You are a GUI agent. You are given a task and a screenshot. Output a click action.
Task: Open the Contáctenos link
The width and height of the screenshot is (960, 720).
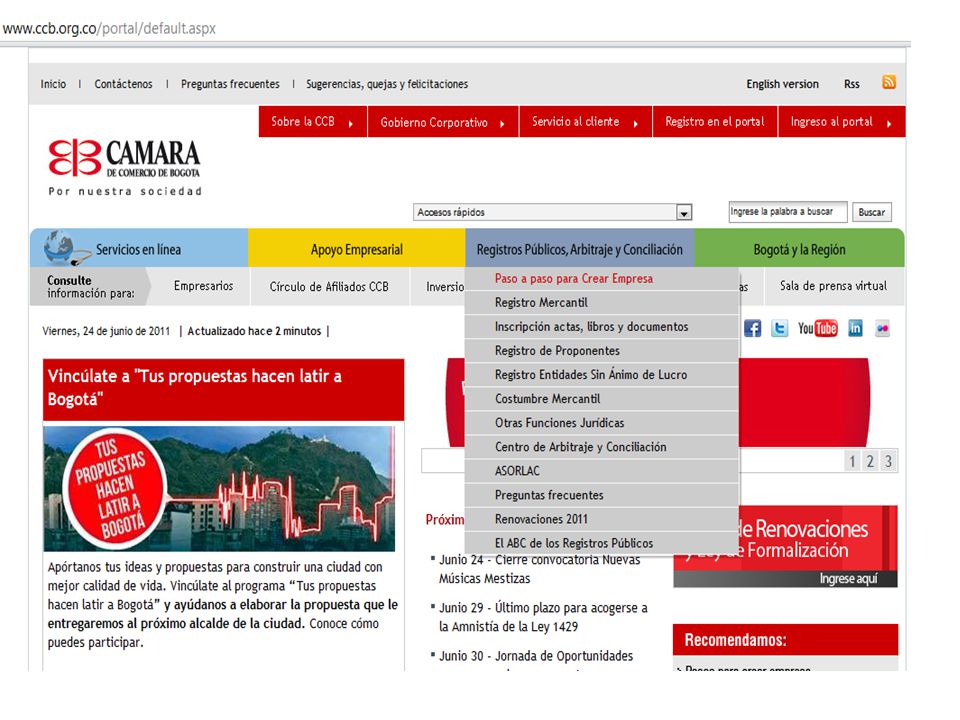[123, 84]
